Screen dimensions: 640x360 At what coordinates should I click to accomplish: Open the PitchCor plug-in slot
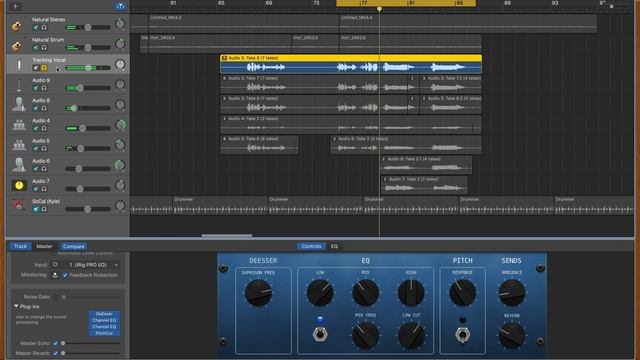104,333
